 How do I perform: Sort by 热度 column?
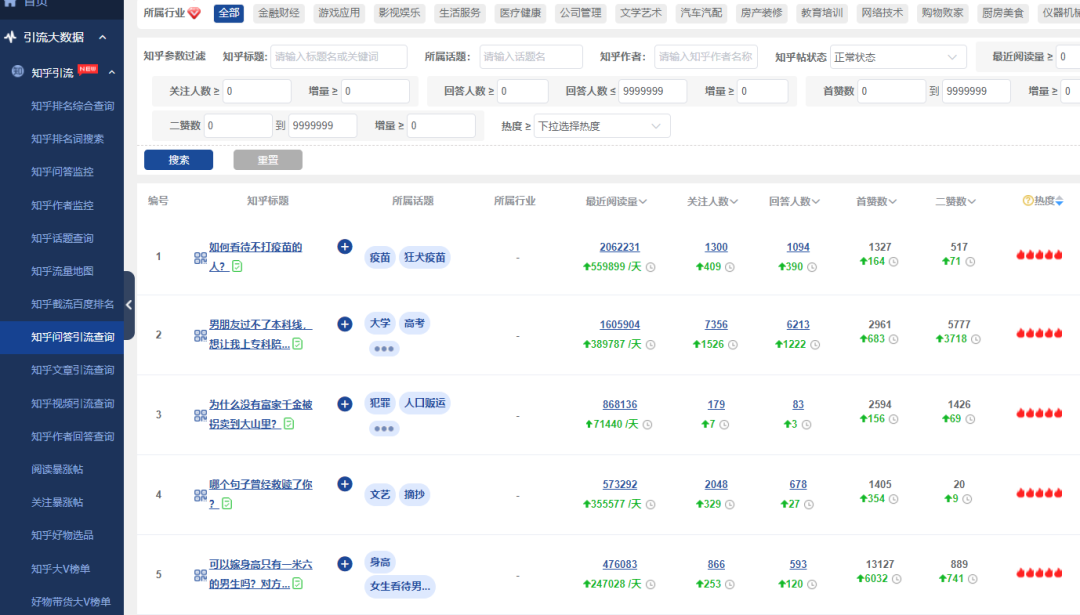[1059, 201]
